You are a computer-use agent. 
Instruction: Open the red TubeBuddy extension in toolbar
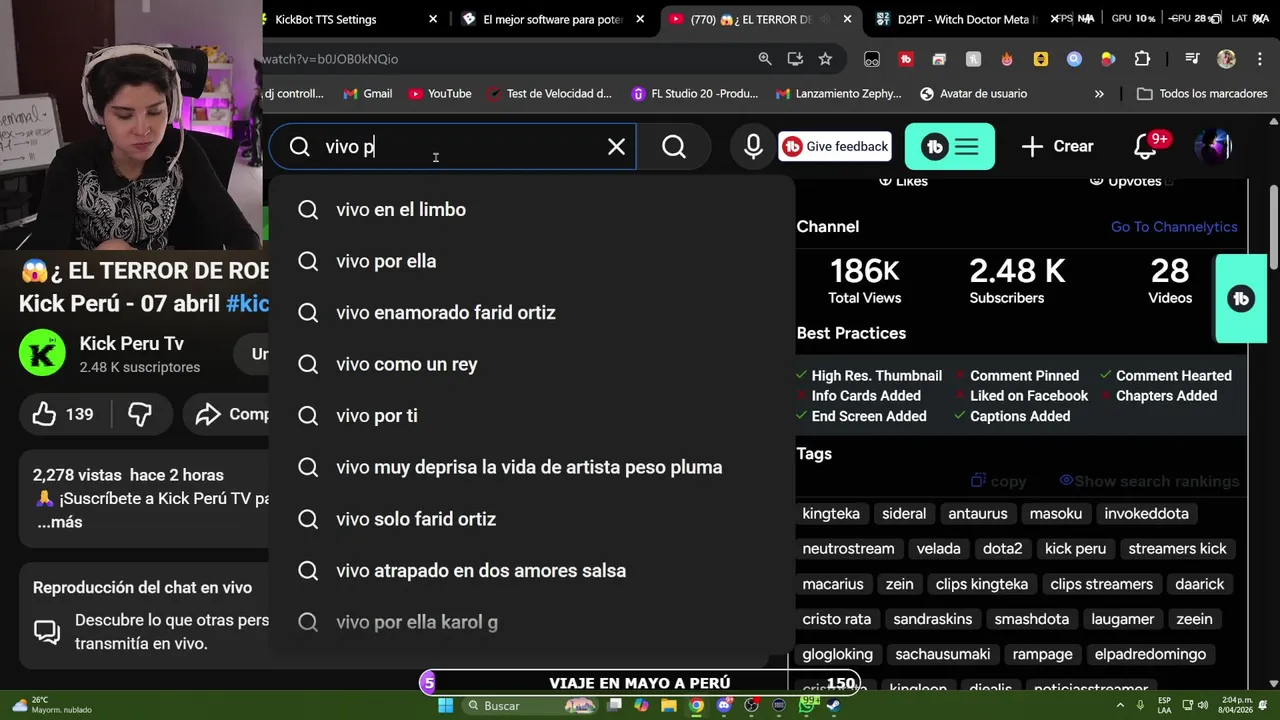click(906, 59)
